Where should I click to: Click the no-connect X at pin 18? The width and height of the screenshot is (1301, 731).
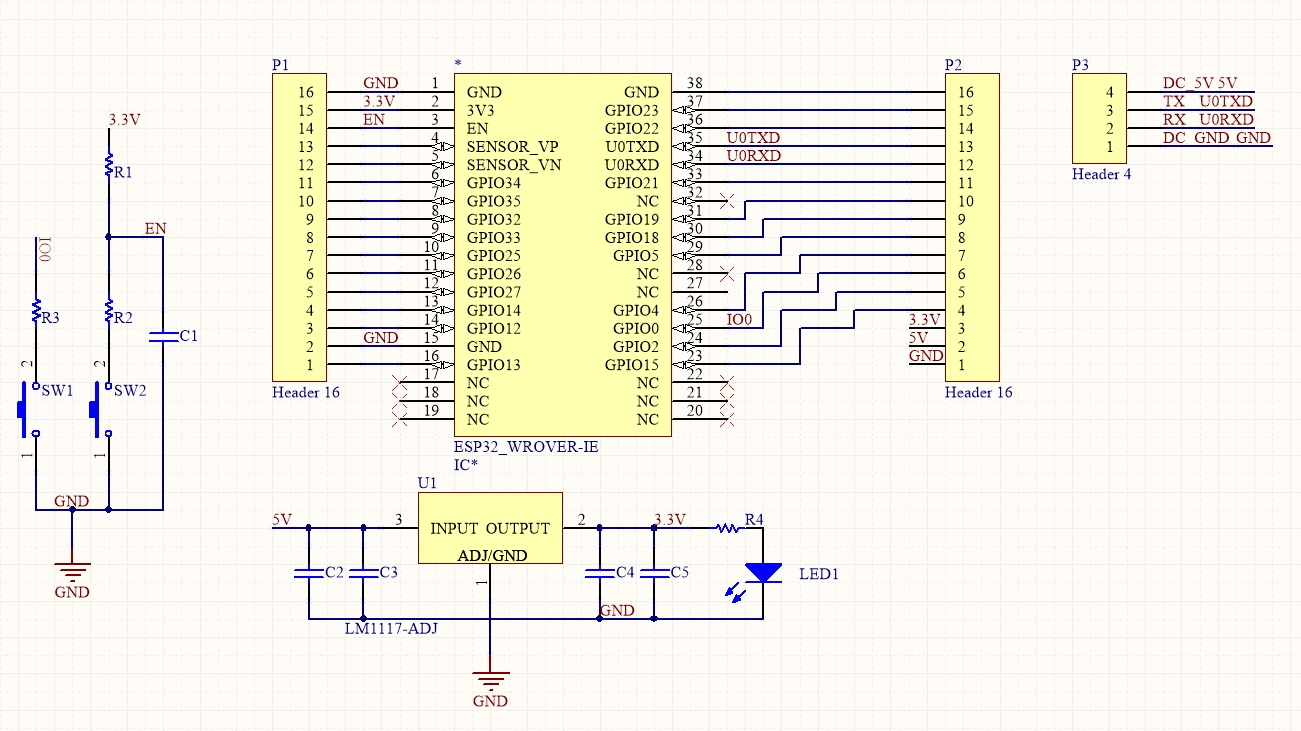(x=400, y=401)
